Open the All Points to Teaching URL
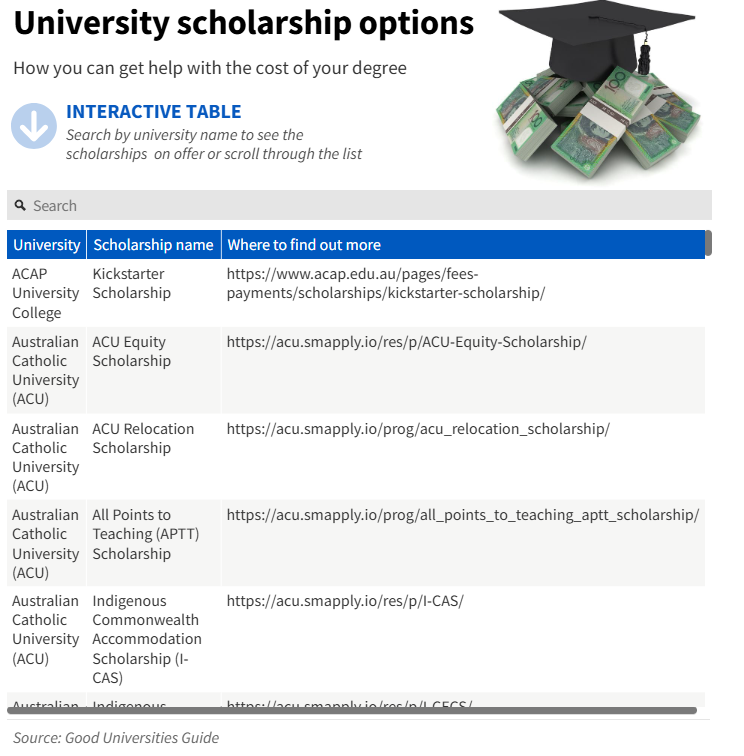Image resolution: width=744 pixels, height=756 pixels. pyautogui.click(x=462, y=515)
